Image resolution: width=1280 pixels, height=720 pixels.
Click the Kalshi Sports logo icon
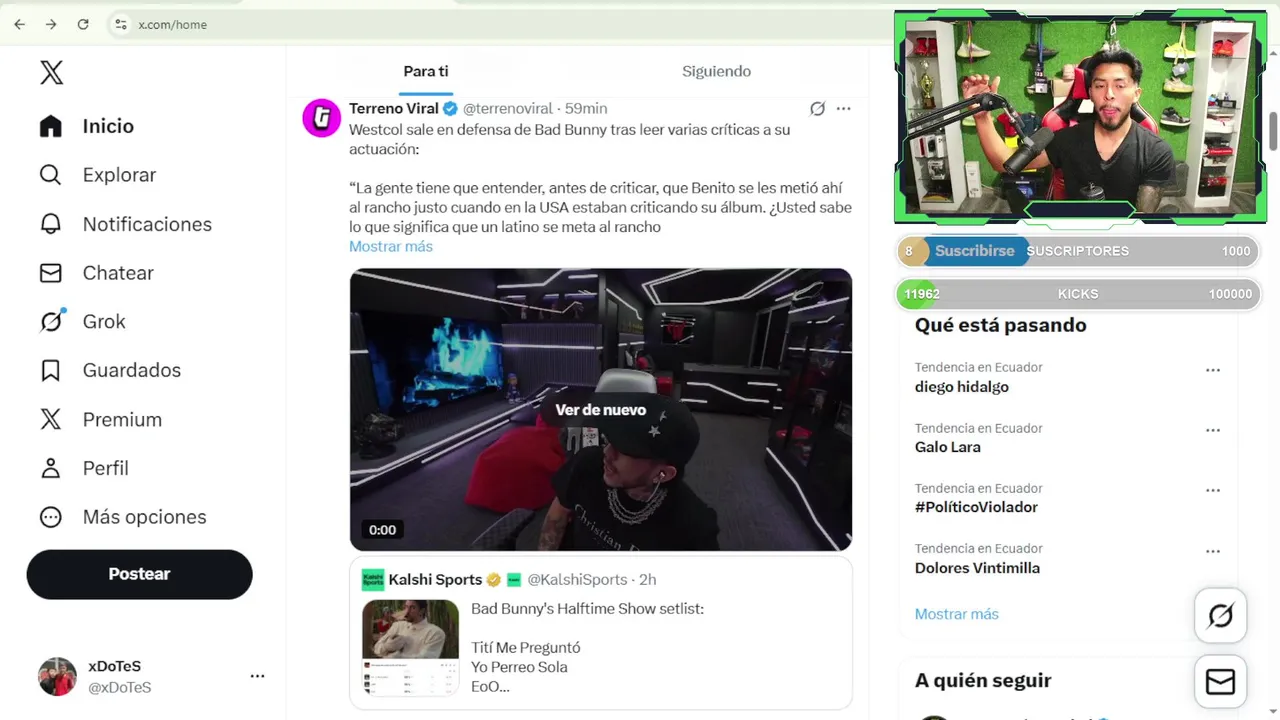(x=373, y=580)
